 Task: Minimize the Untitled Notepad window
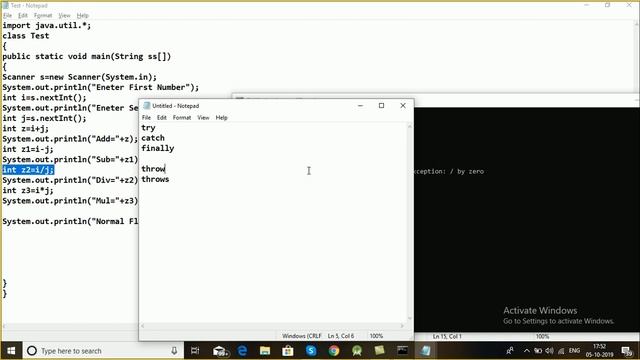[x=360, y=106]
